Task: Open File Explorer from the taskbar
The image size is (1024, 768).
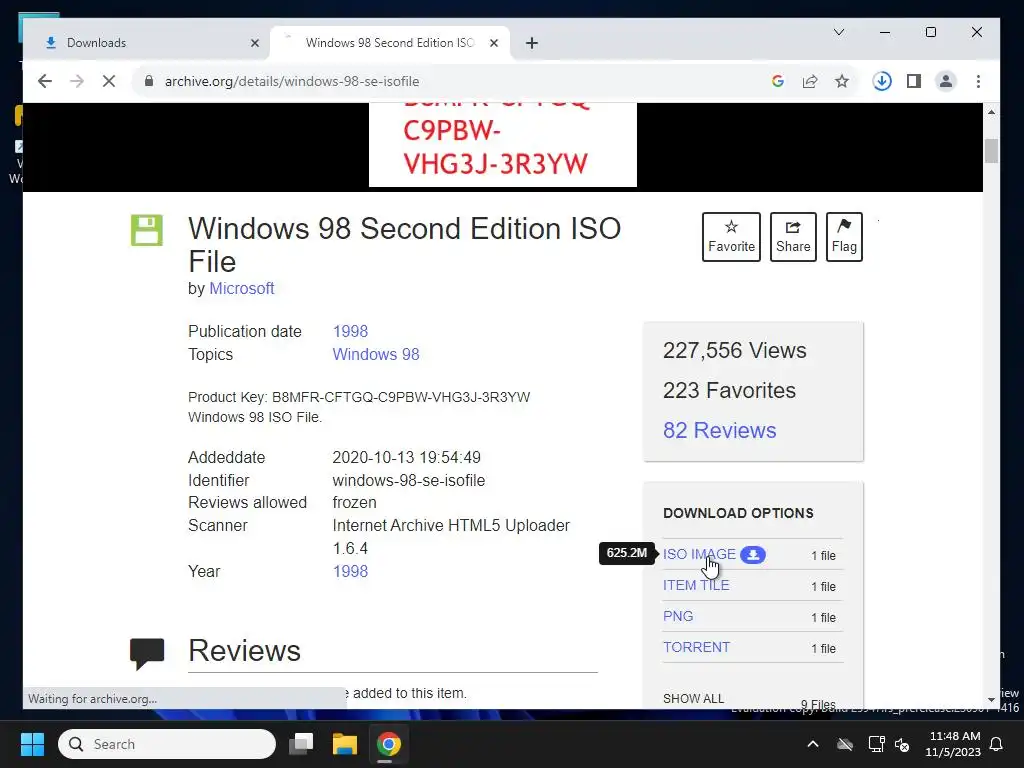Action: [x=345, y=744]
